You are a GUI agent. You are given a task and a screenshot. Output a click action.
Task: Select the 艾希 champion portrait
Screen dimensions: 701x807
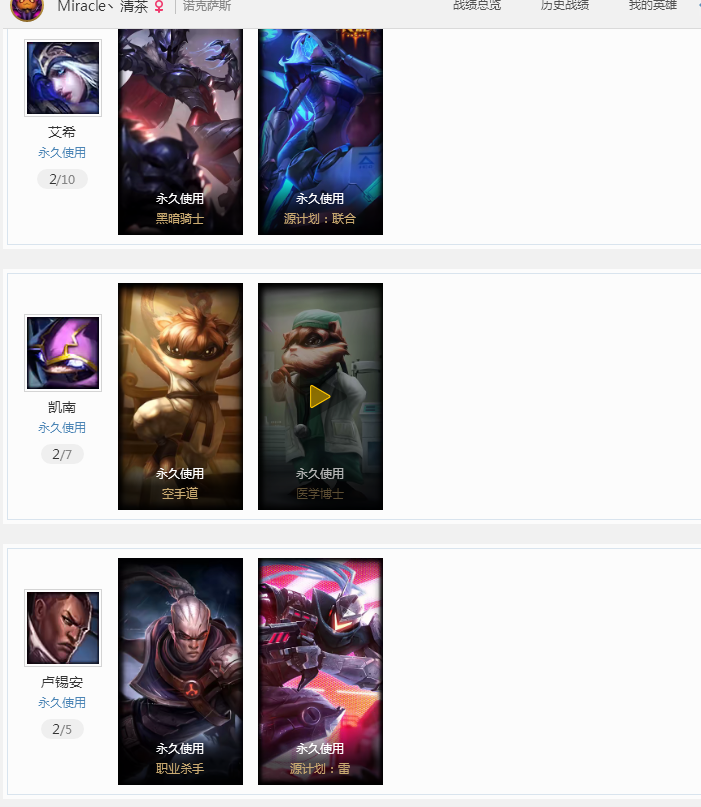63,78
